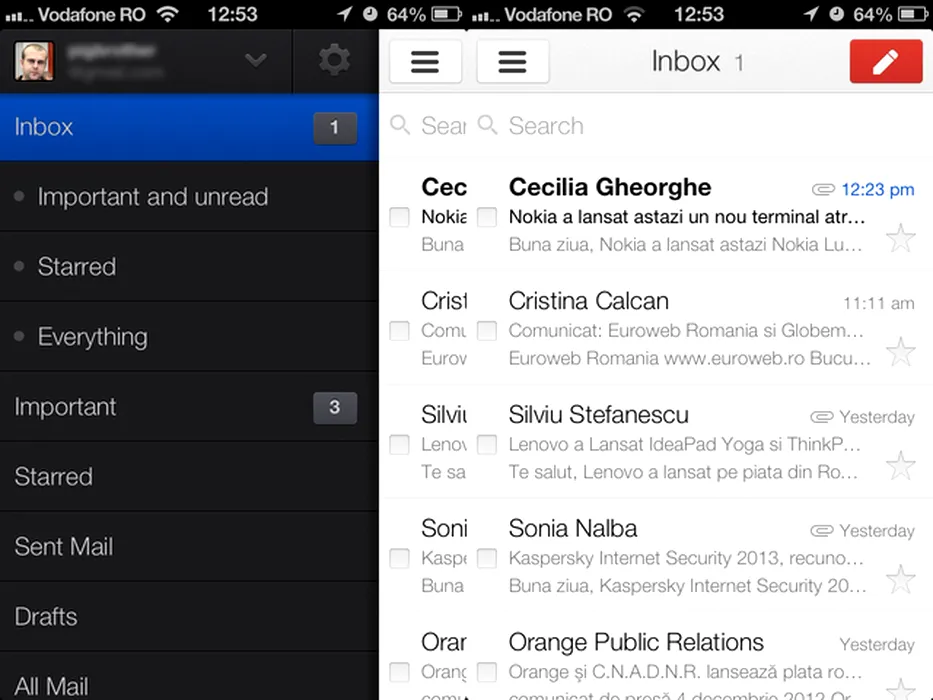Open the Important label
The width and height of the screenshot is (933, 700).
point(189,407)
